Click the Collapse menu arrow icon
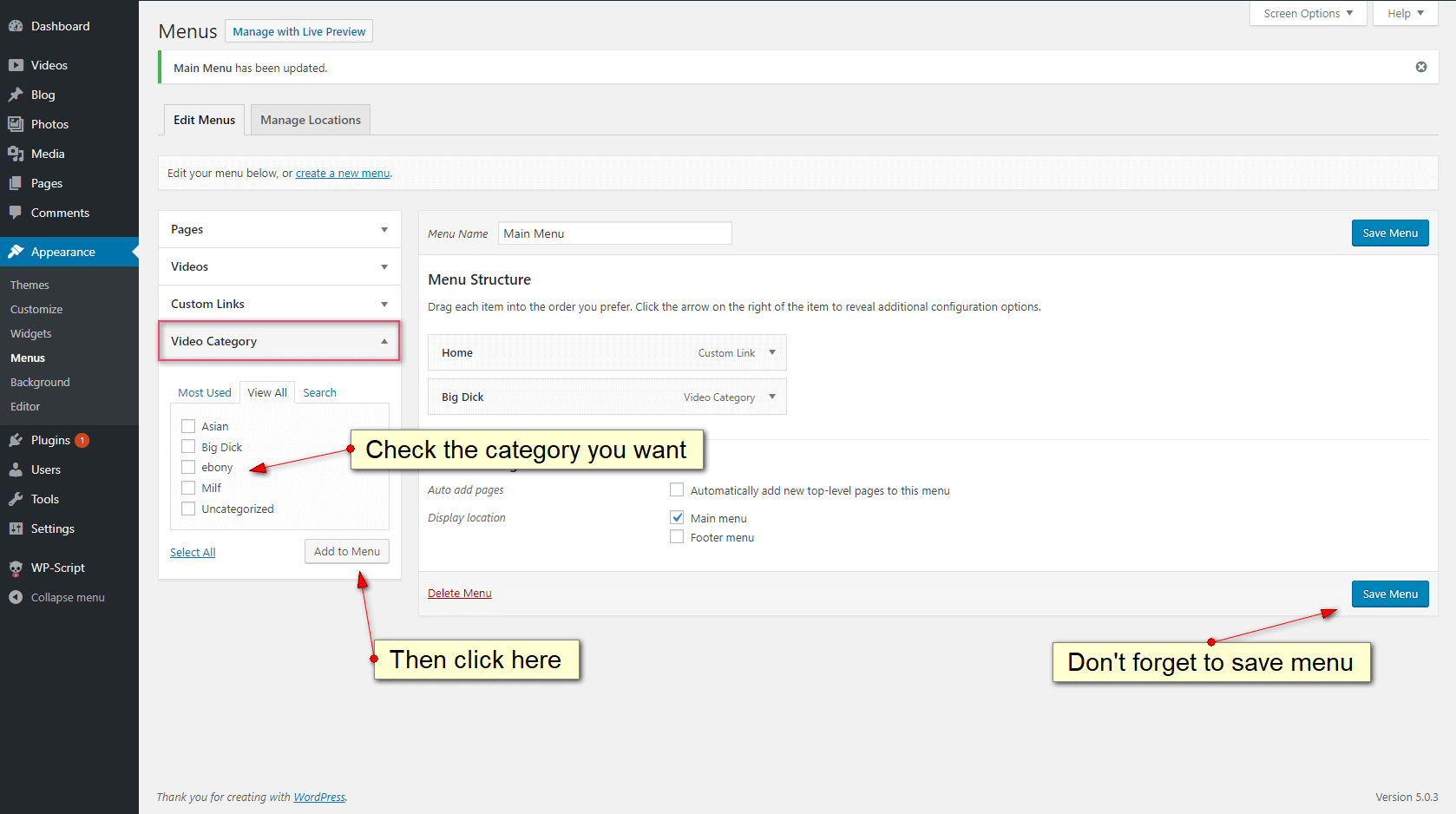This screenshot has width=1456, height=814. [x=16, y=597]
